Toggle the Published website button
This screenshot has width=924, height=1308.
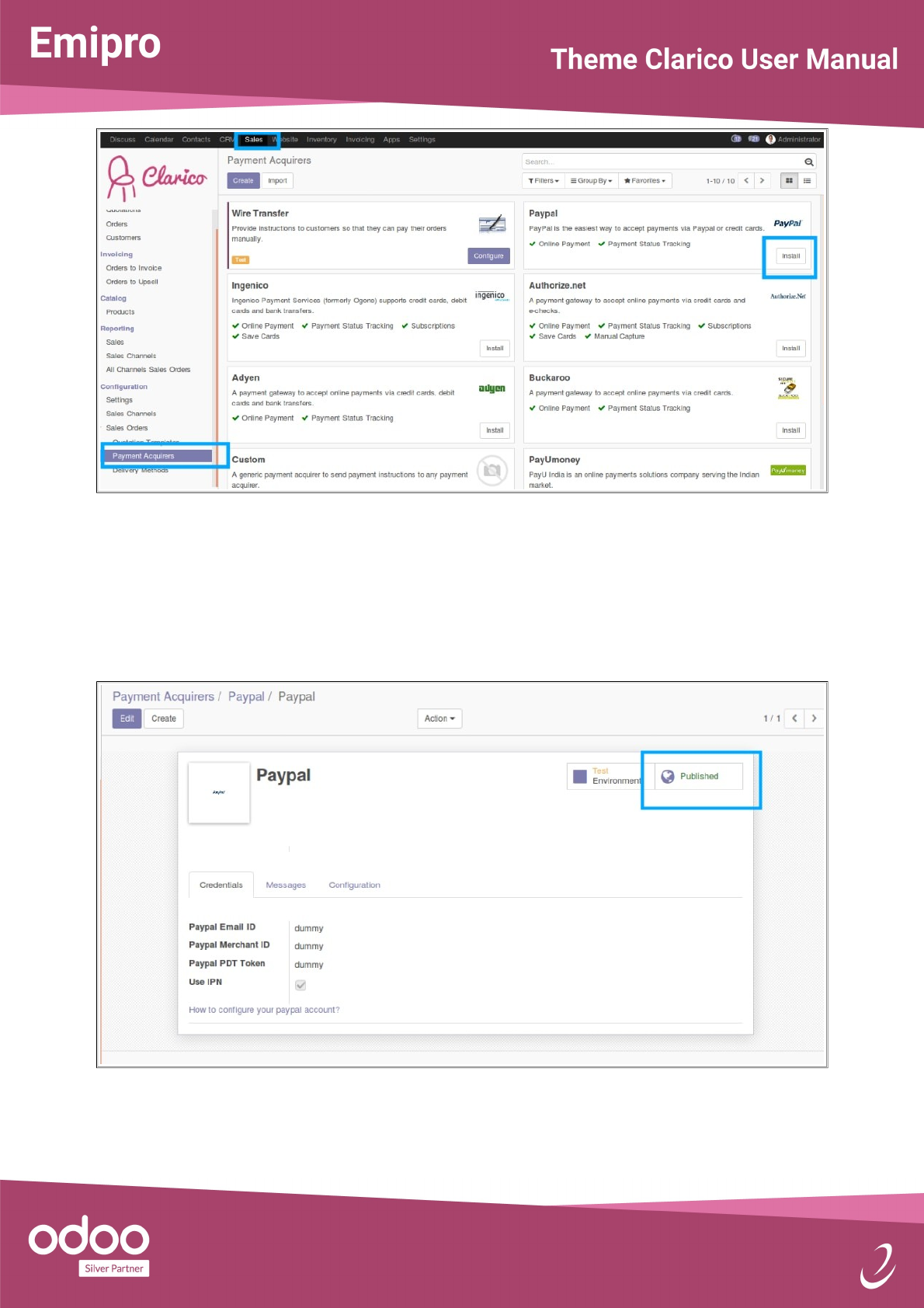(699, 776)
